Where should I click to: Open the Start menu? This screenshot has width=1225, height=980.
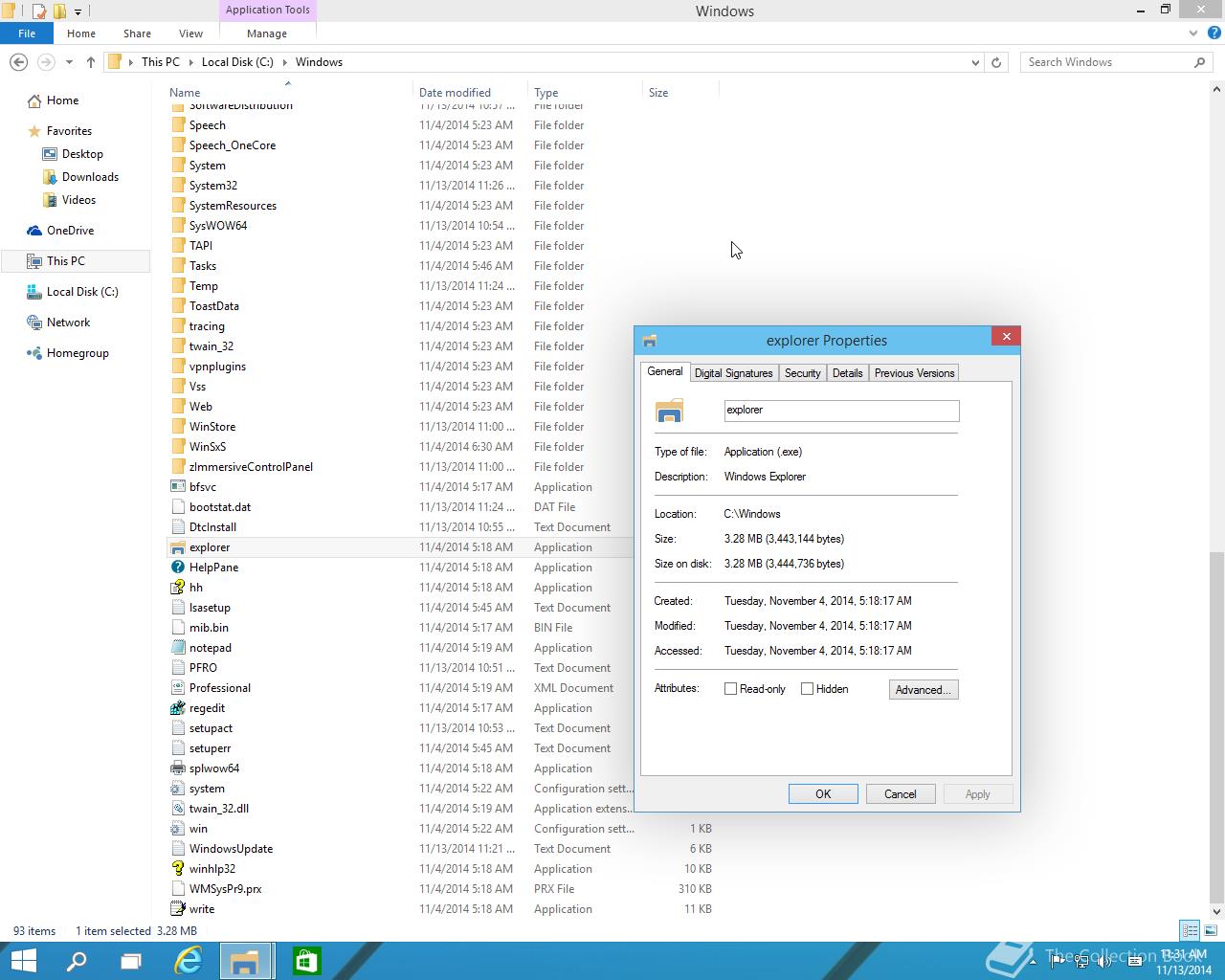click(x=23, y=961)
